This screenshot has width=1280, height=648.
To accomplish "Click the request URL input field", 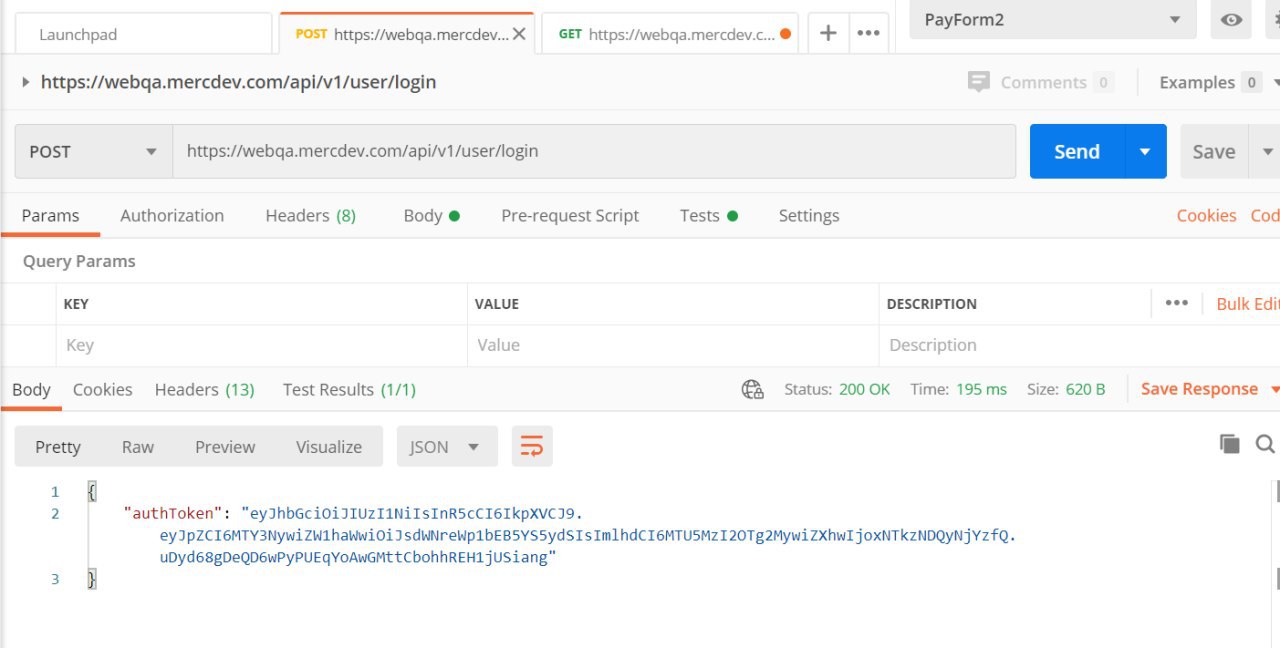I will pyautogui.click(x=594, y=151).
